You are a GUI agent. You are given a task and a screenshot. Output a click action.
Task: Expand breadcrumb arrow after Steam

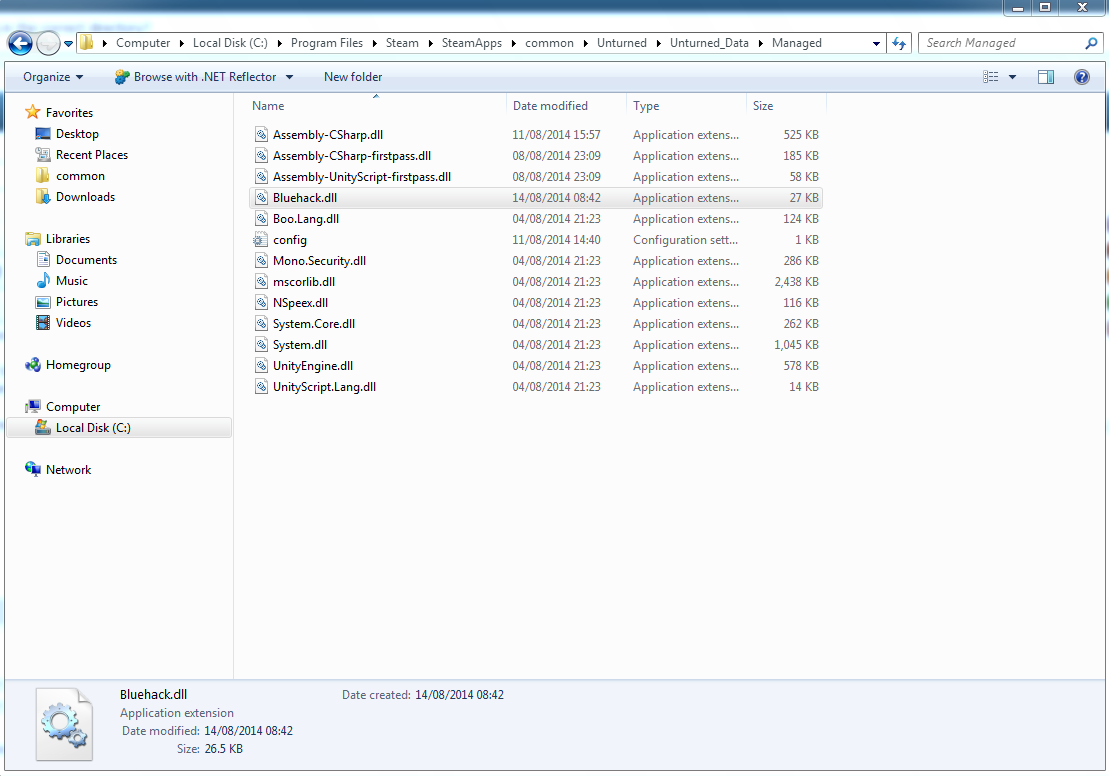click(x=430, y=43)
